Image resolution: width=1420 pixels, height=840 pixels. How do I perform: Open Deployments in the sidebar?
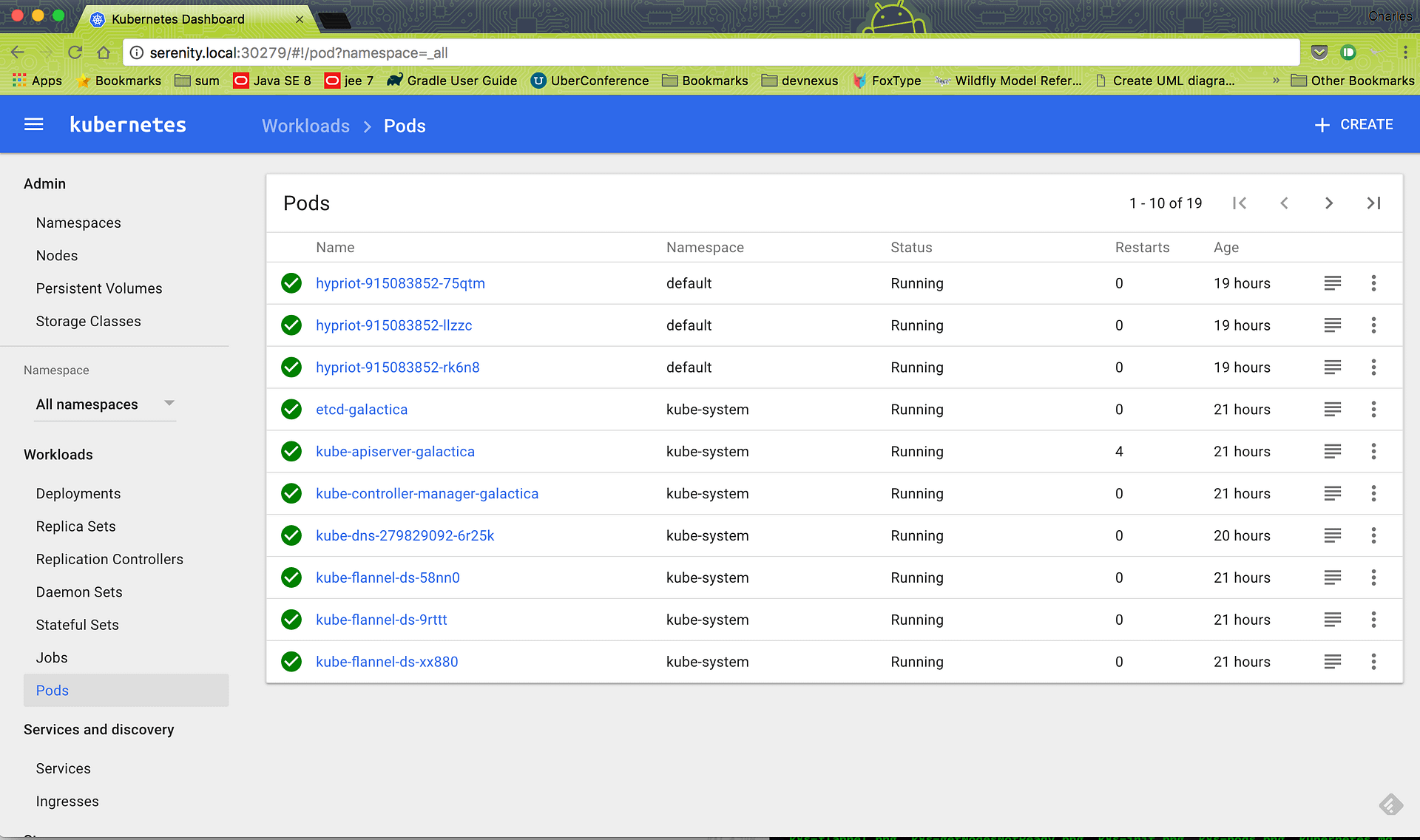click(x=78, y=494)
